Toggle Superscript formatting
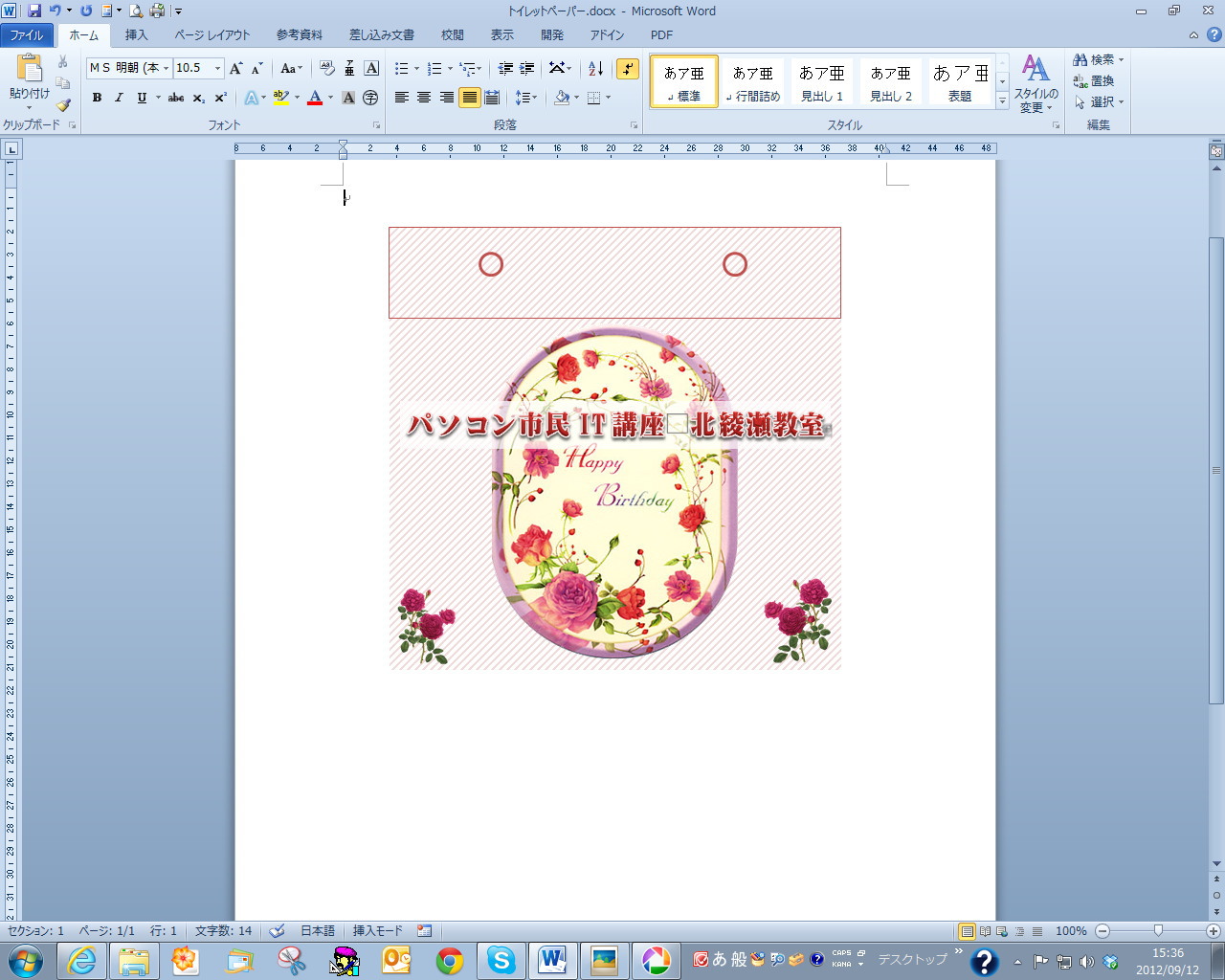The width and height of the screenshot is (1225, 980). tap(220, 98)
